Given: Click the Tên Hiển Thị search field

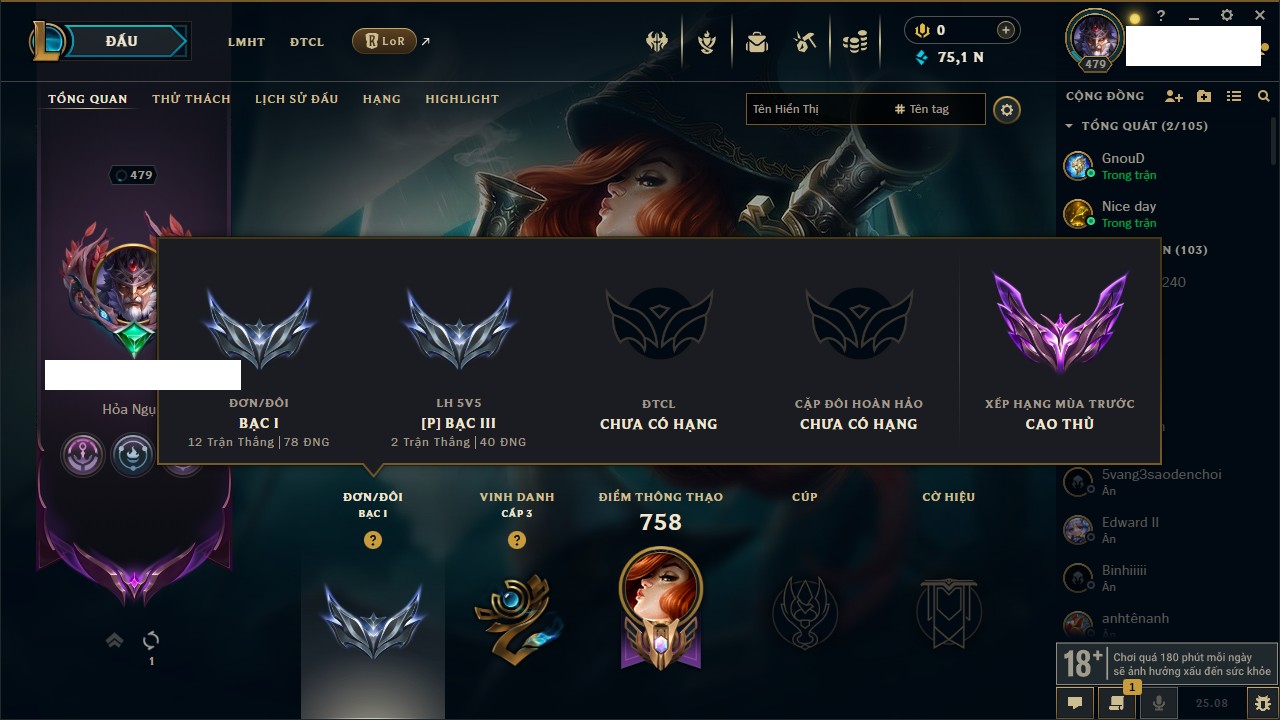Looking at the screenshot, I should [816, 109].
